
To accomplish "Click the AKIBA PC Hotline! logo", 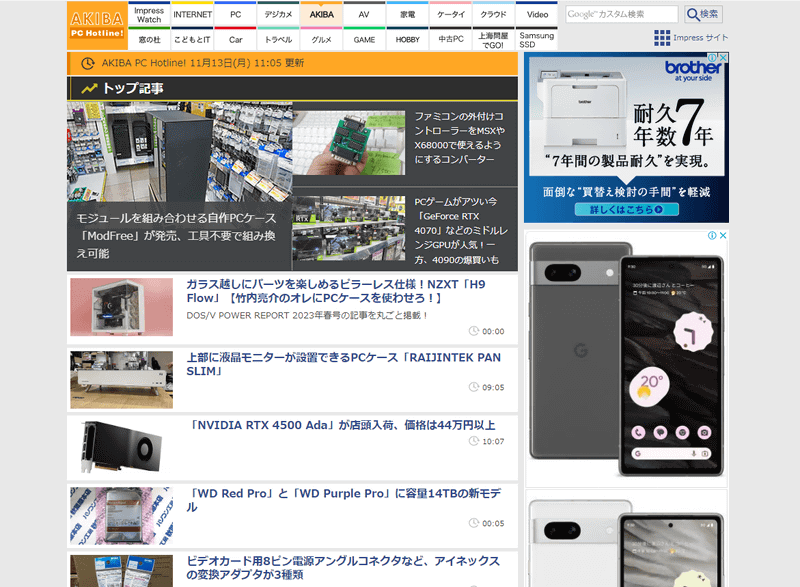I will pos(95,23).
